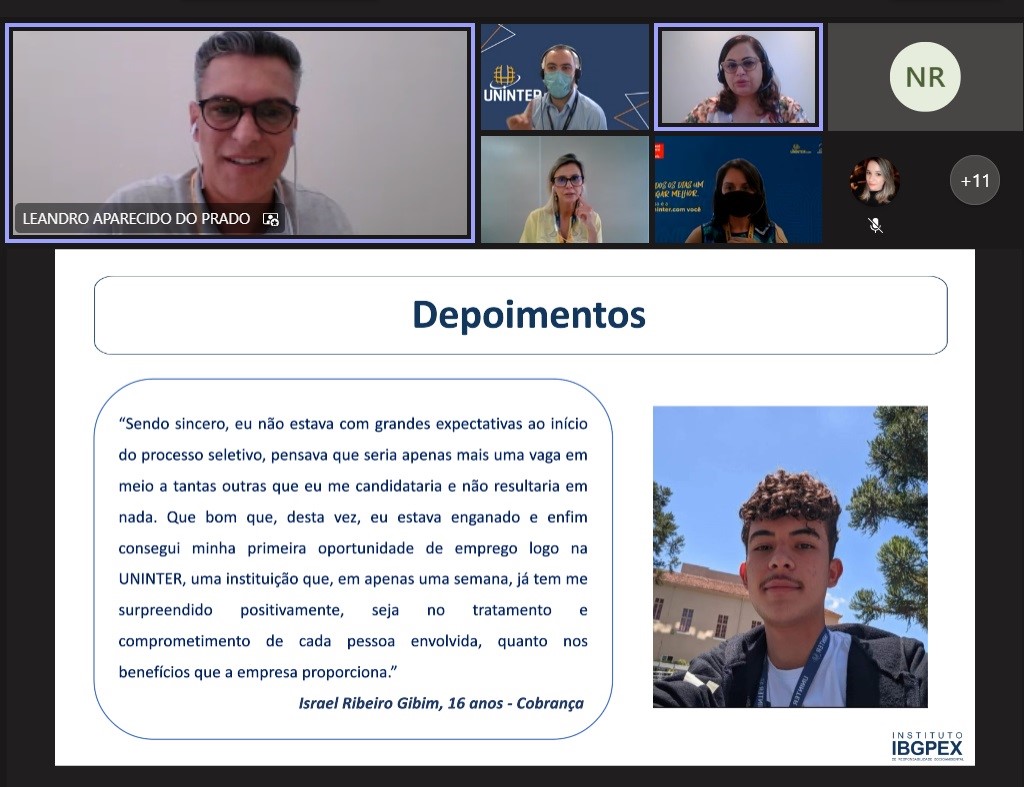Click the selfie photo on the slide
Viewport: 1024px width, 787px height.
pos(790,556)
